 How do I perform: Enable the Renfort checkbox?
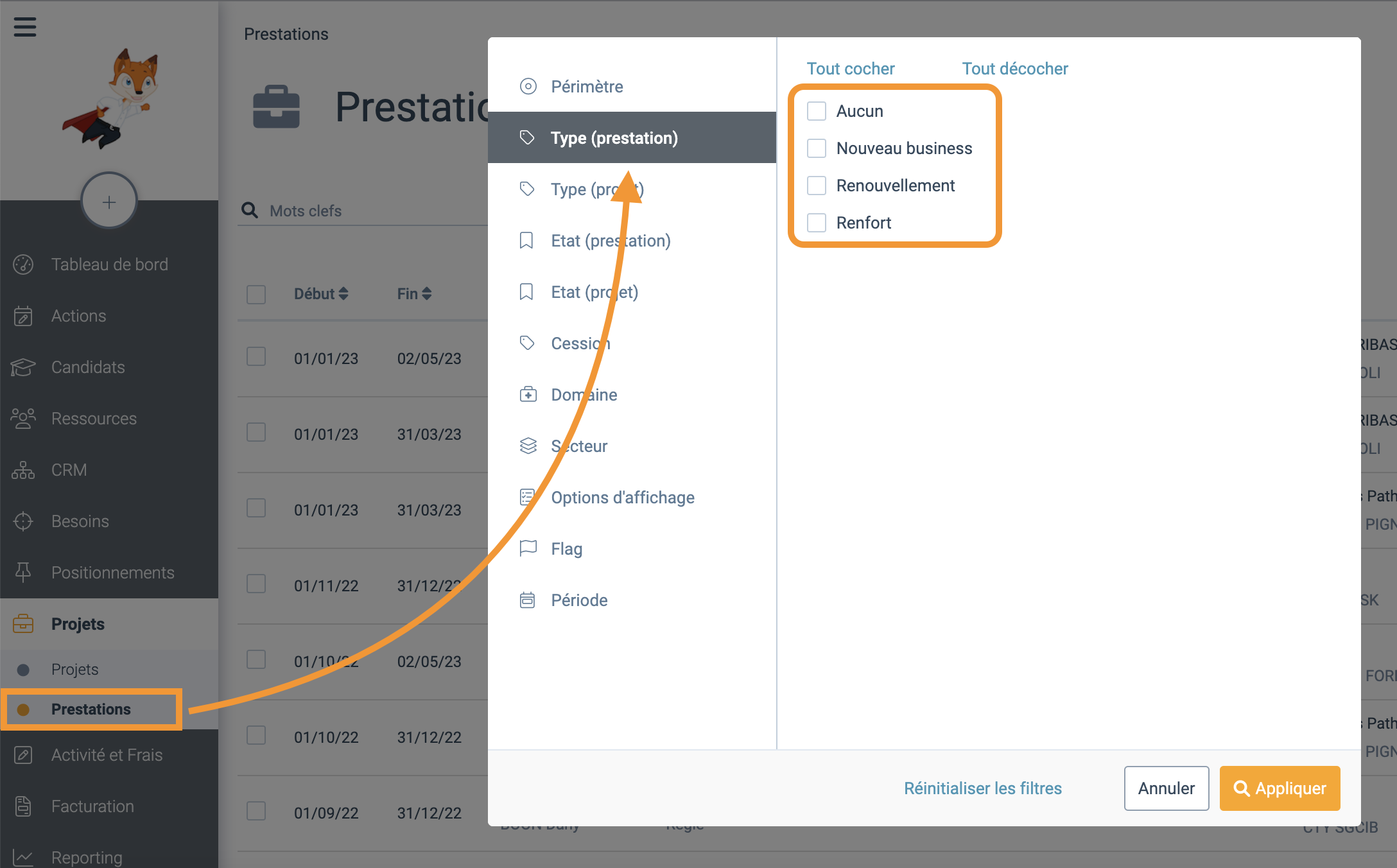pos(817,223)
